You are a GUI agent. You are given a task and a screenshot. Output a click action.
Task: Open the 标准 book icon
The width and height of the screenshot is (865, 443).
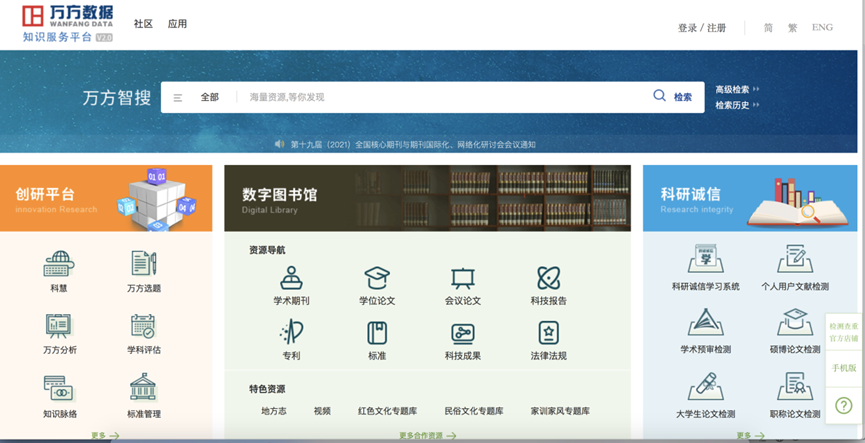[377, 333]
